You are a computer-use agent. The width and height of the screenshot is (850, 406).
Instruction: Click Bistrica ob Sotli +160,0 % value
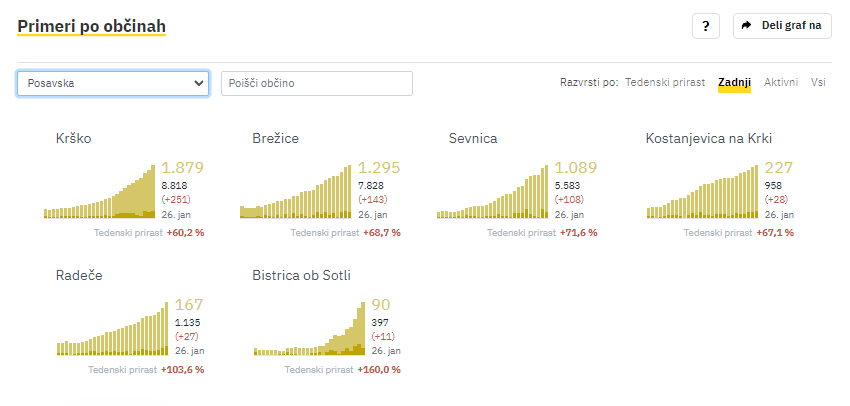point(379,370)
